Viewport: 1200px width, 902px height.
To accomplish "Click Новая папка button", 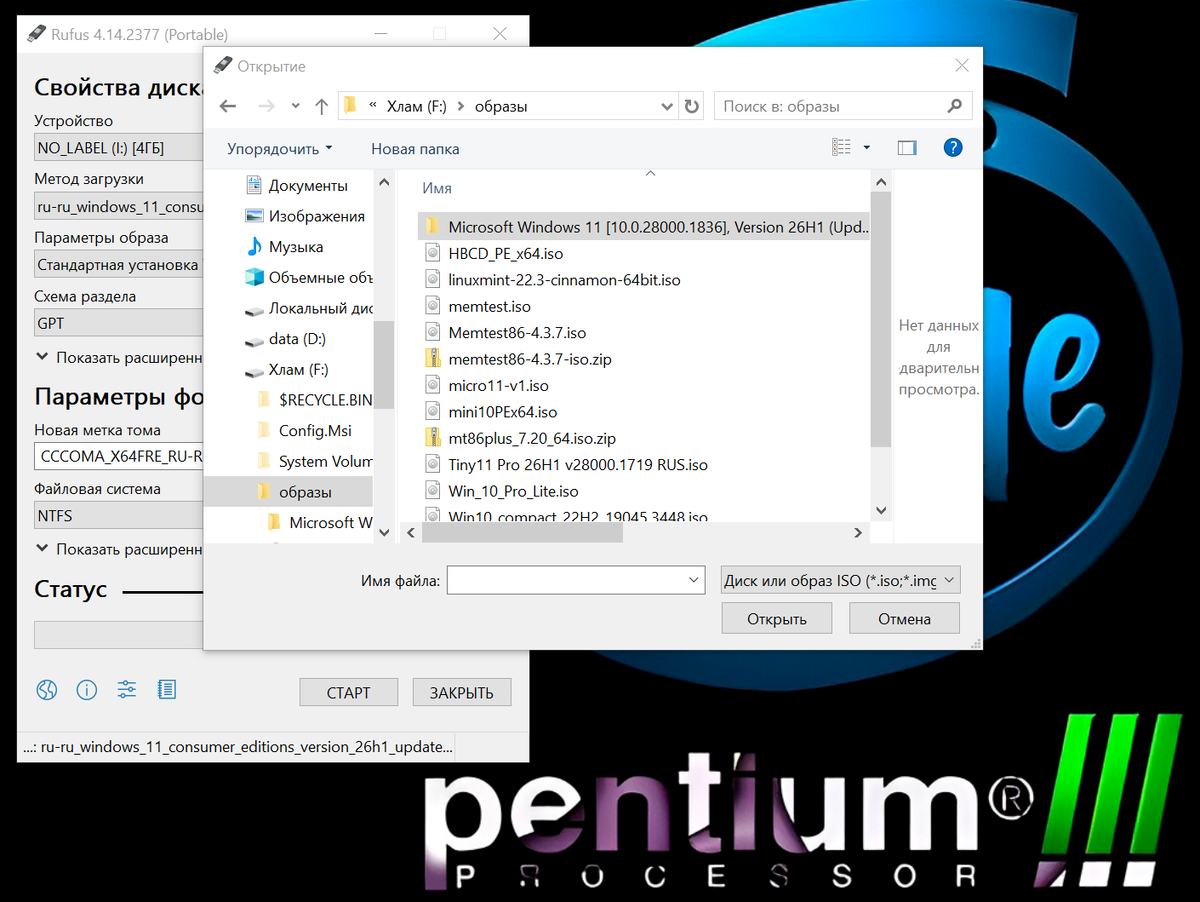I will tap(415, 149).
